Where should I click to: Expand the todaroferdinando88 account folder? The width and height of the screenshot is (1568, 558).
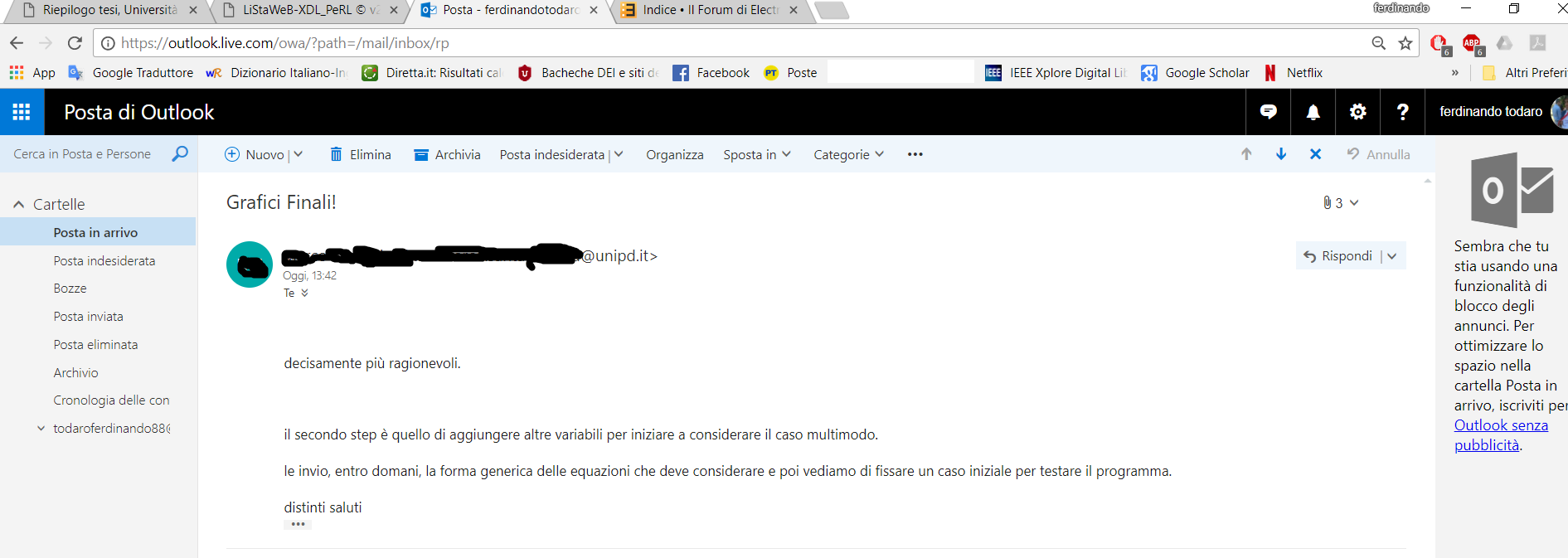(x=41, y=429)
